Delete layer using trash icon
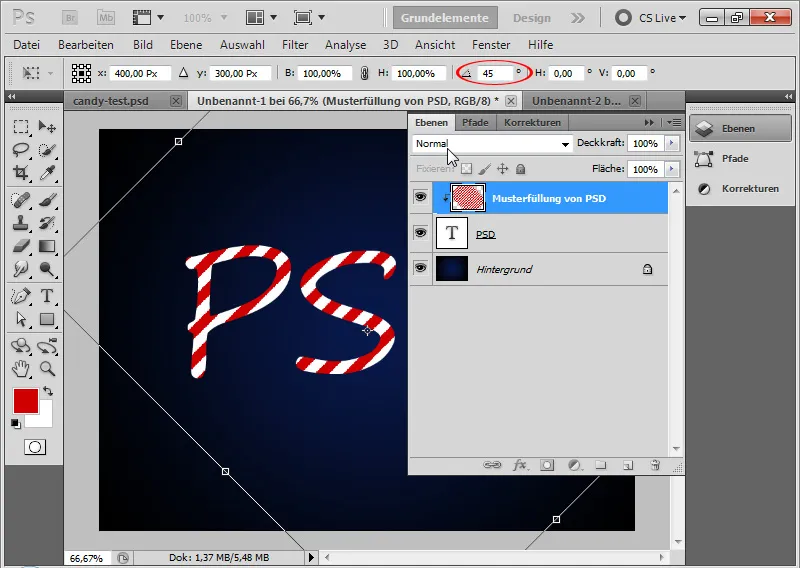 [655, 465]
